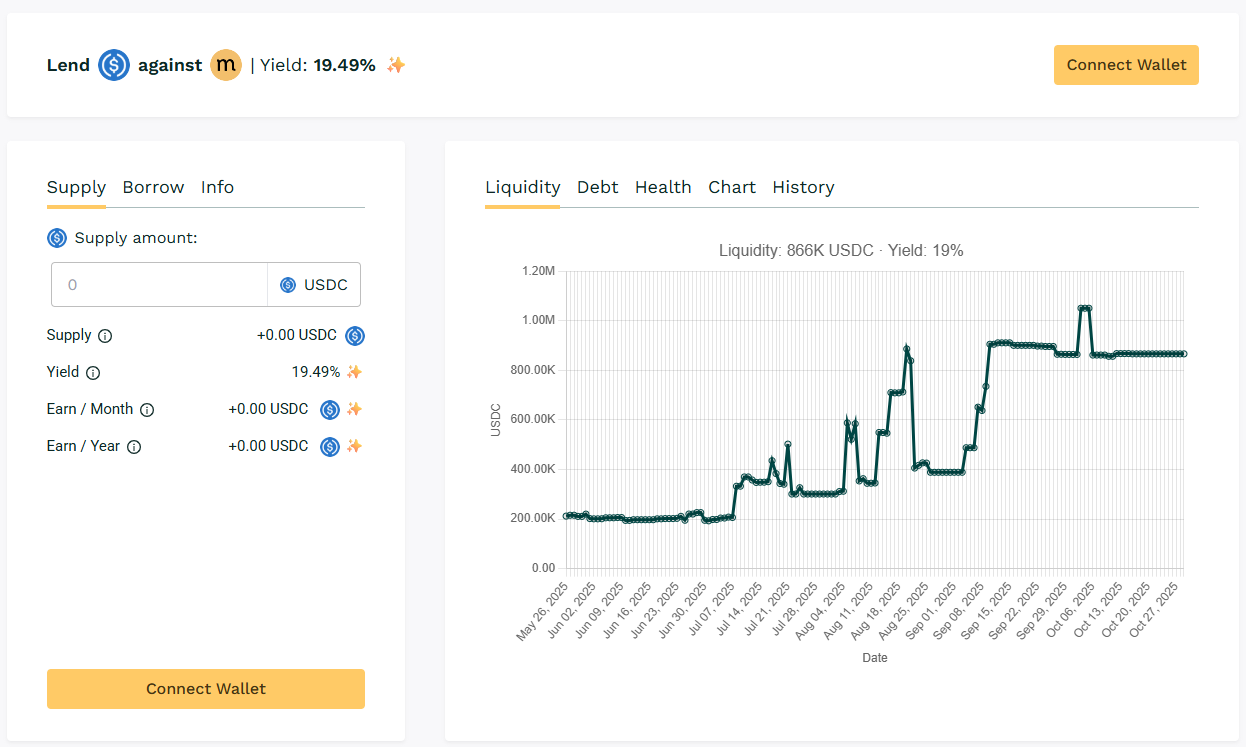View the History tab
This screenshot has height=747, width=1246.
(803, 187)
